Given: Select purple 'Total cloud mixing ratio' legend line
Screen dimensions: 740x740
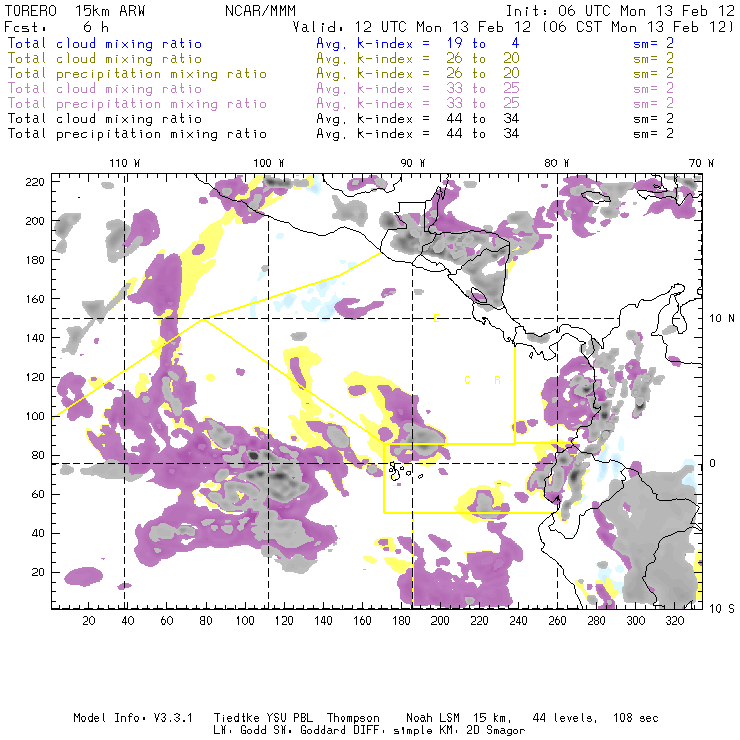Looking at the screenshot, I should pyautogui.click(x=105, y=89).
